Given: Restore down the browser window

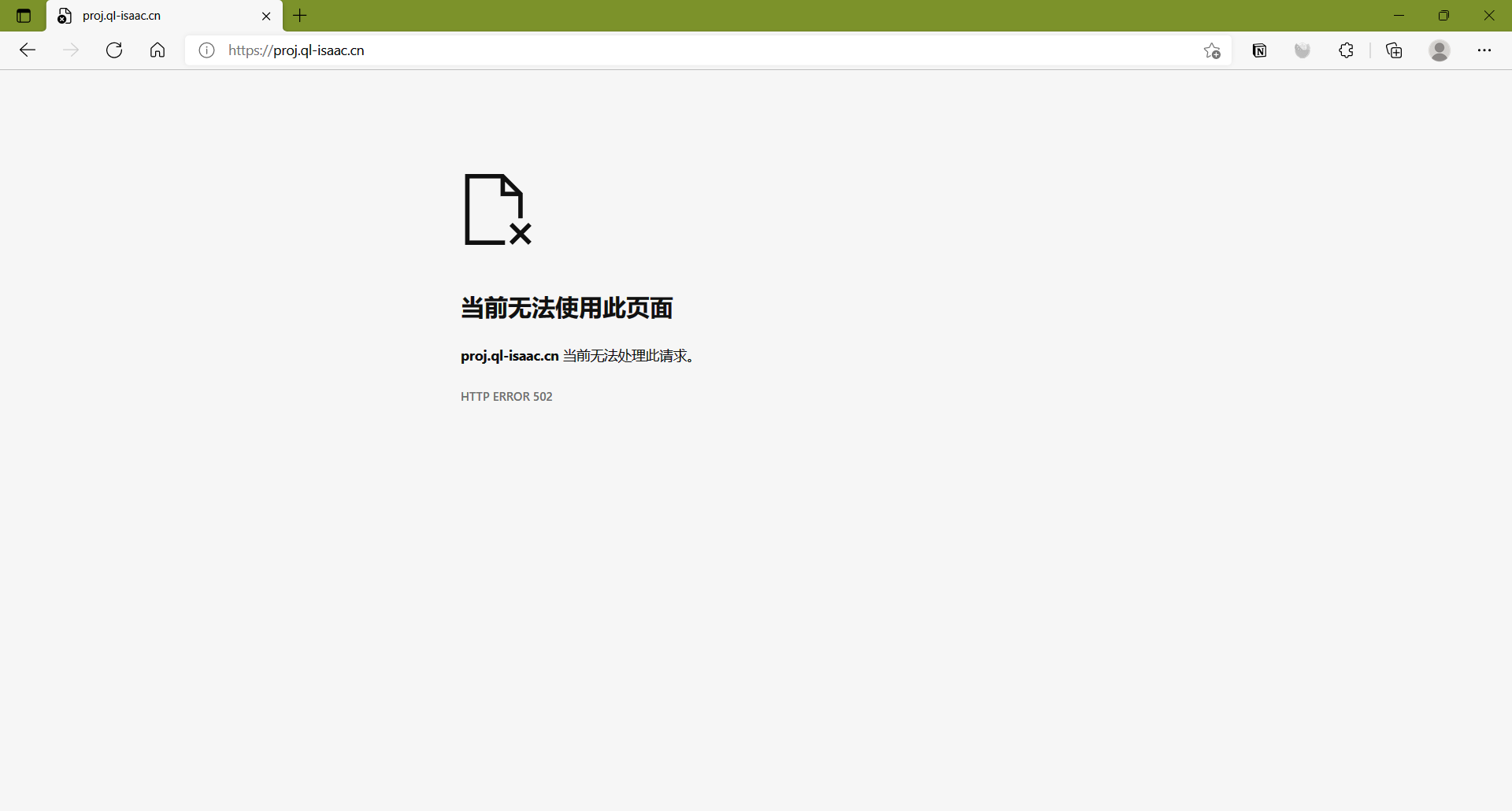Looking at the screenshot, I should [x=1444, y=15].
